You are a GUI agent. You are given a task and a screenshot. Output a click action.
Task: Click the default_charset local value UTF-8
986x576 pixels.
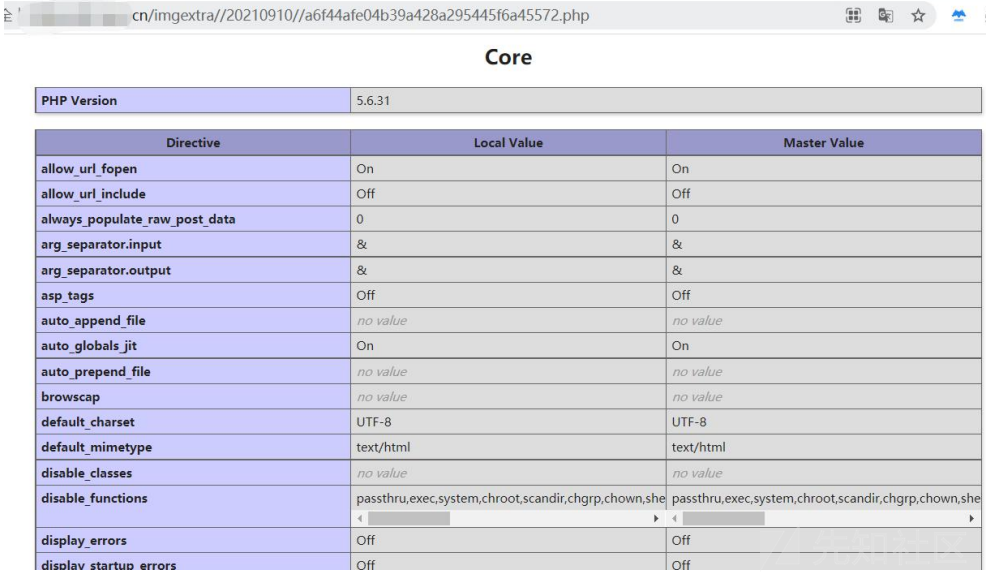[x=373, y=422]
